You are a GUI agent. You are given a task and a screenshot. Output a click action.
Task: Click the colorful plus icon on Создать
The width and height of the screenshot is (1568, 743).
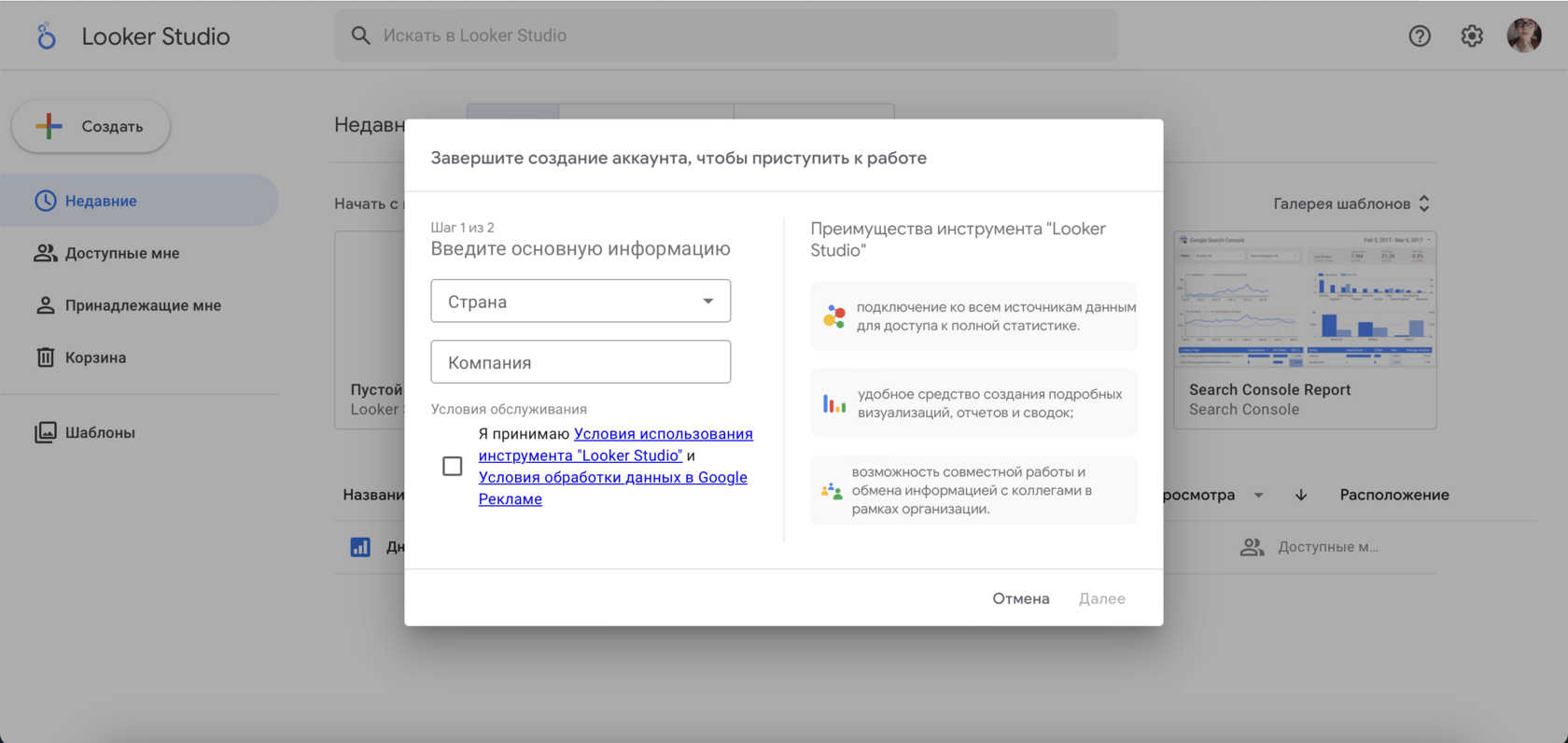click(49, 126)
